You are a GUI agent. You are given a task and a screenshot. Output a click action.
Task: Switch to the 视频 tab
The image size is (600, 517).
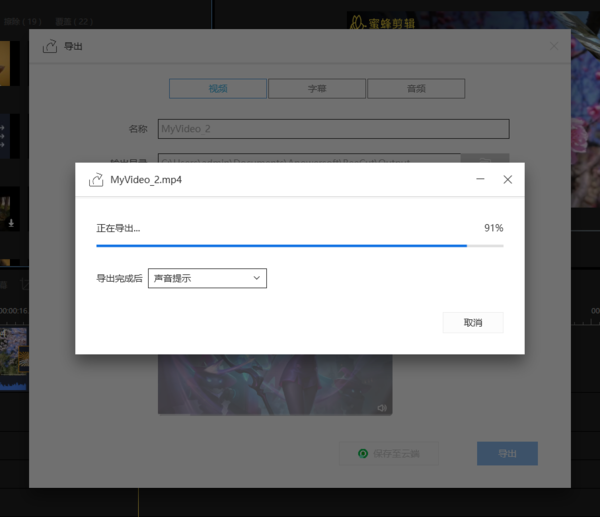(x=218, y=89)
